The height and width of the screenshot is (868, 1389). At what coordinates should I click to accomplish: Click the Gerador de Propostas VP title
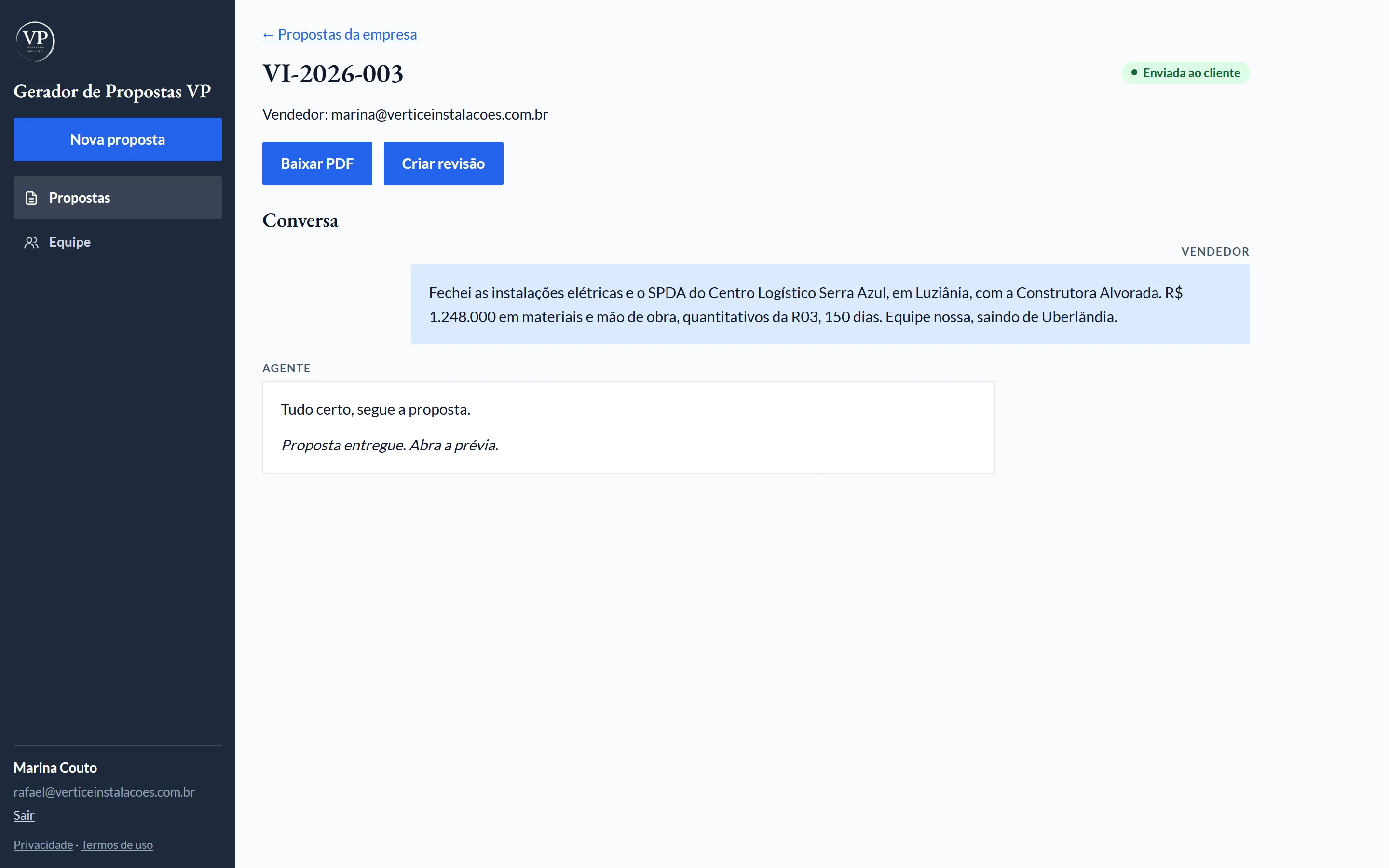112,91
